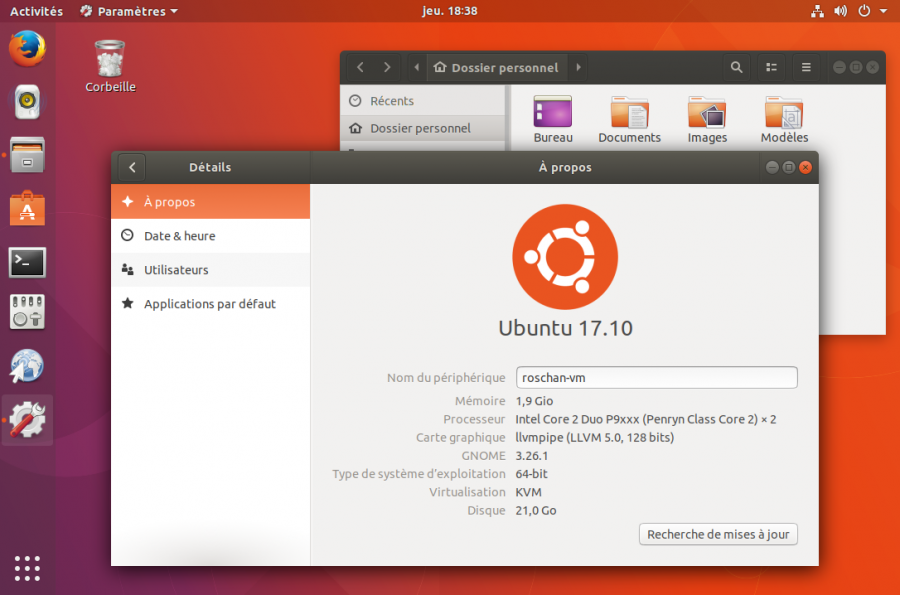Open Ubuntu Software from the dock
The width and height of the screenshot is (900, 595).
(x=26, y=210)
